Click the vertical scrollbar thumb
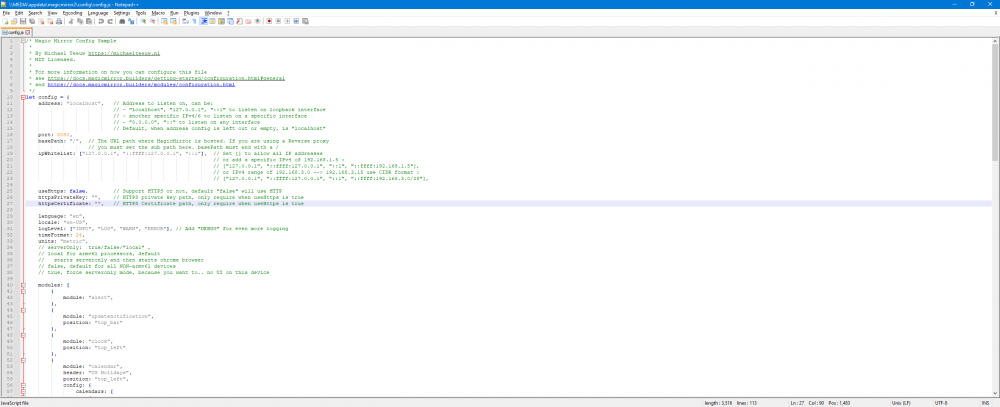Viewport: 1000px width, 407px height. tap(996, 102)
